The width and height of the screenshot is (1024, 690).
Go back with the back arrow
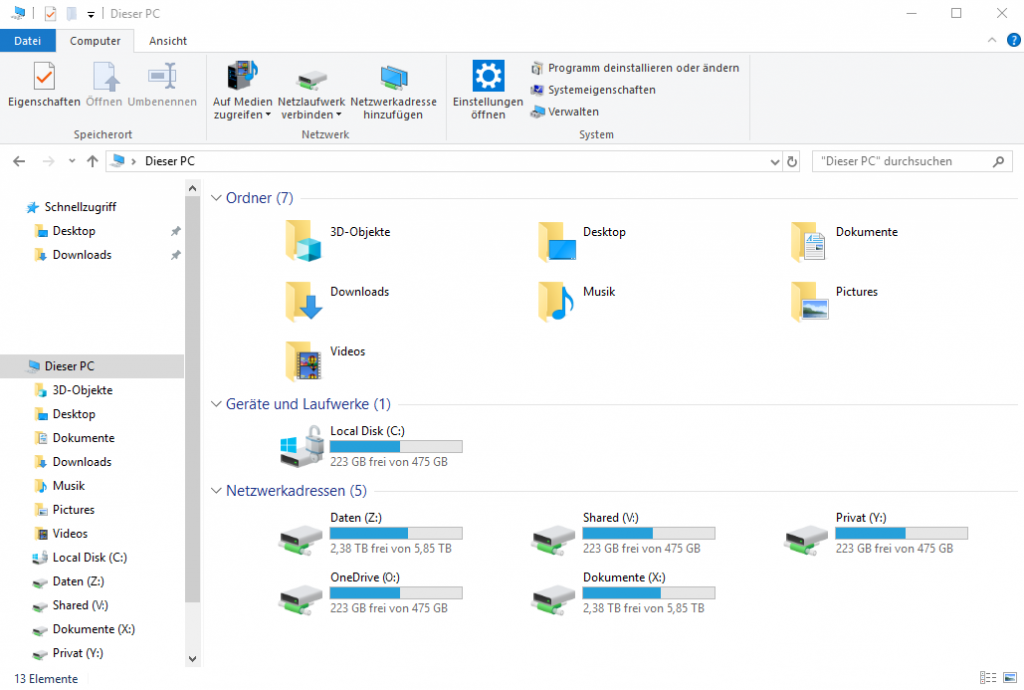tap(19, 161)
